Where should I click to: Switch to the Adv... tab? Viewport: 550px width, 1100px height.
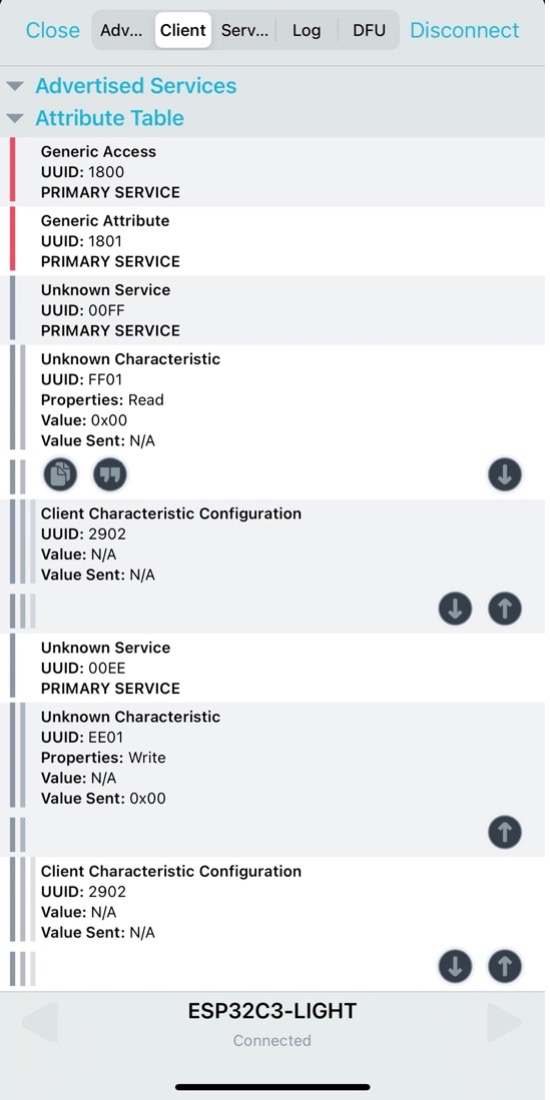122,30
